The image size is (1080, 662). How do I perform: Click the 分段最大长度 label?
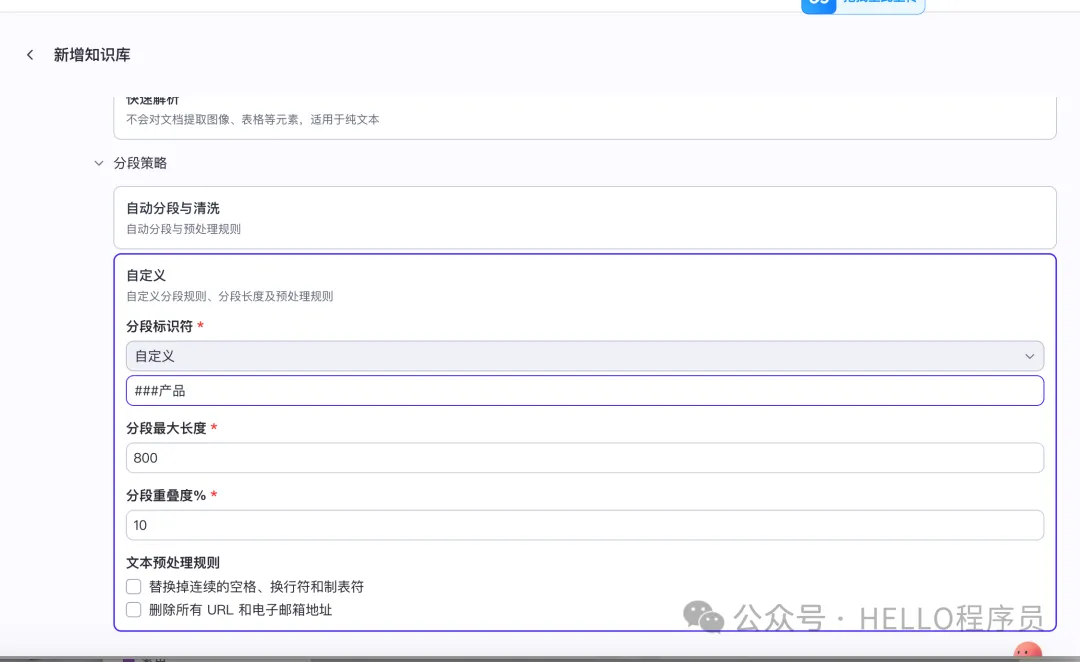166,428
